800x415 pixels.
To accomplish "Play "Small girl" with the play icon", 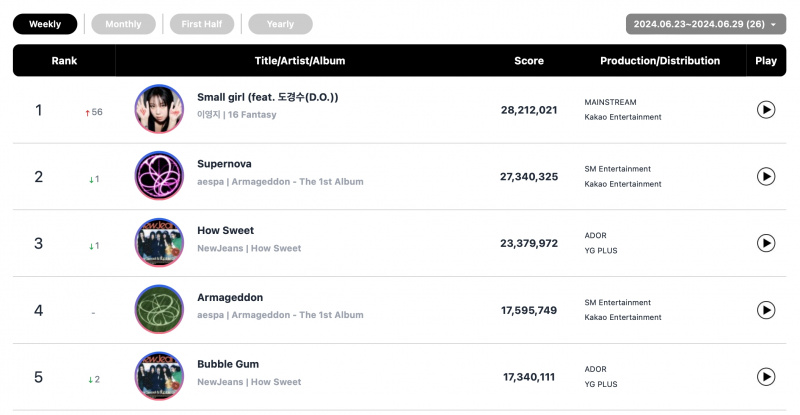I will pyautogui.click(x=765, y=110).
